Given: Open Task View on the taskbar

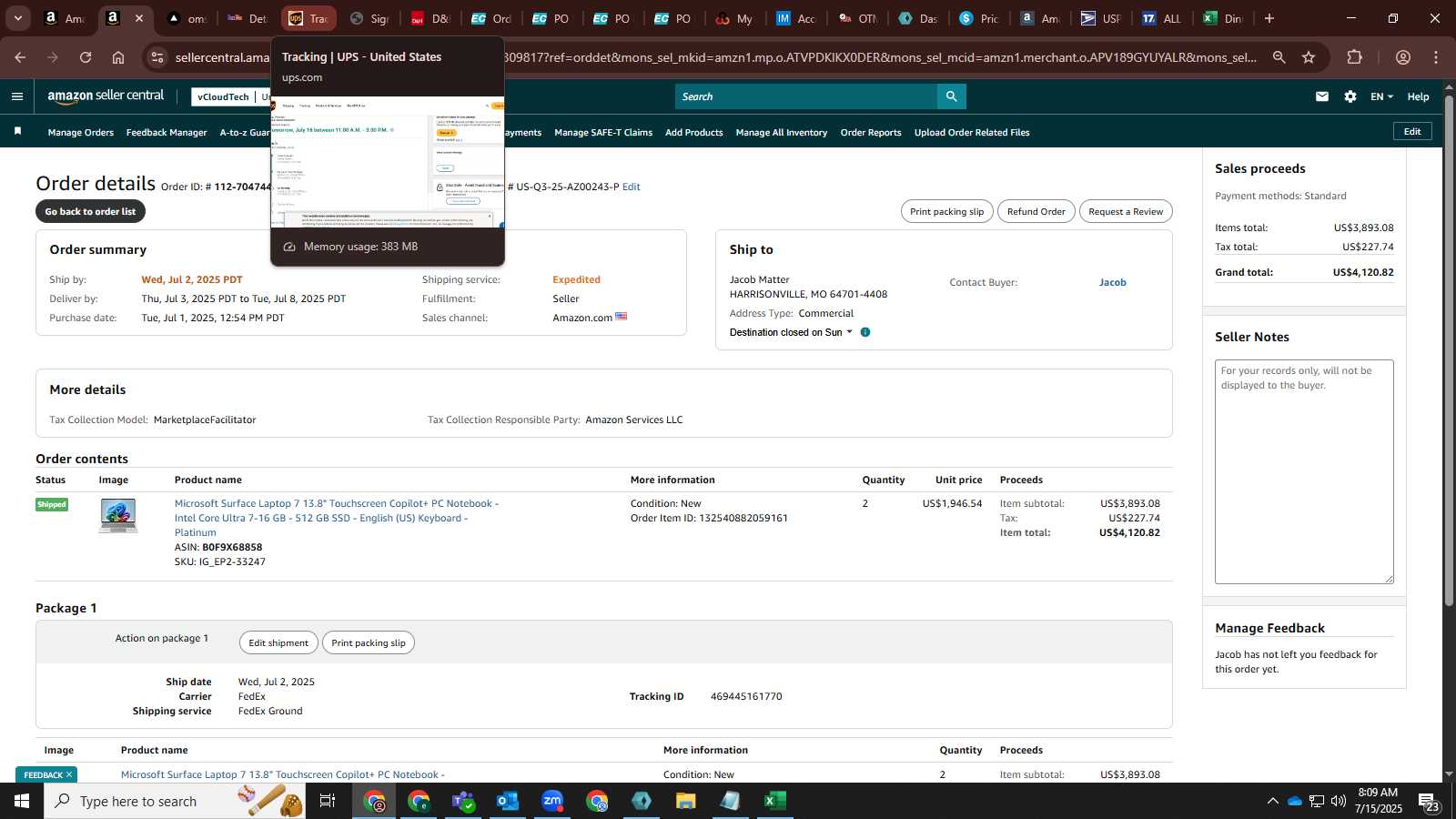Looking at the screenshot, I should click(x=328, y=801).
